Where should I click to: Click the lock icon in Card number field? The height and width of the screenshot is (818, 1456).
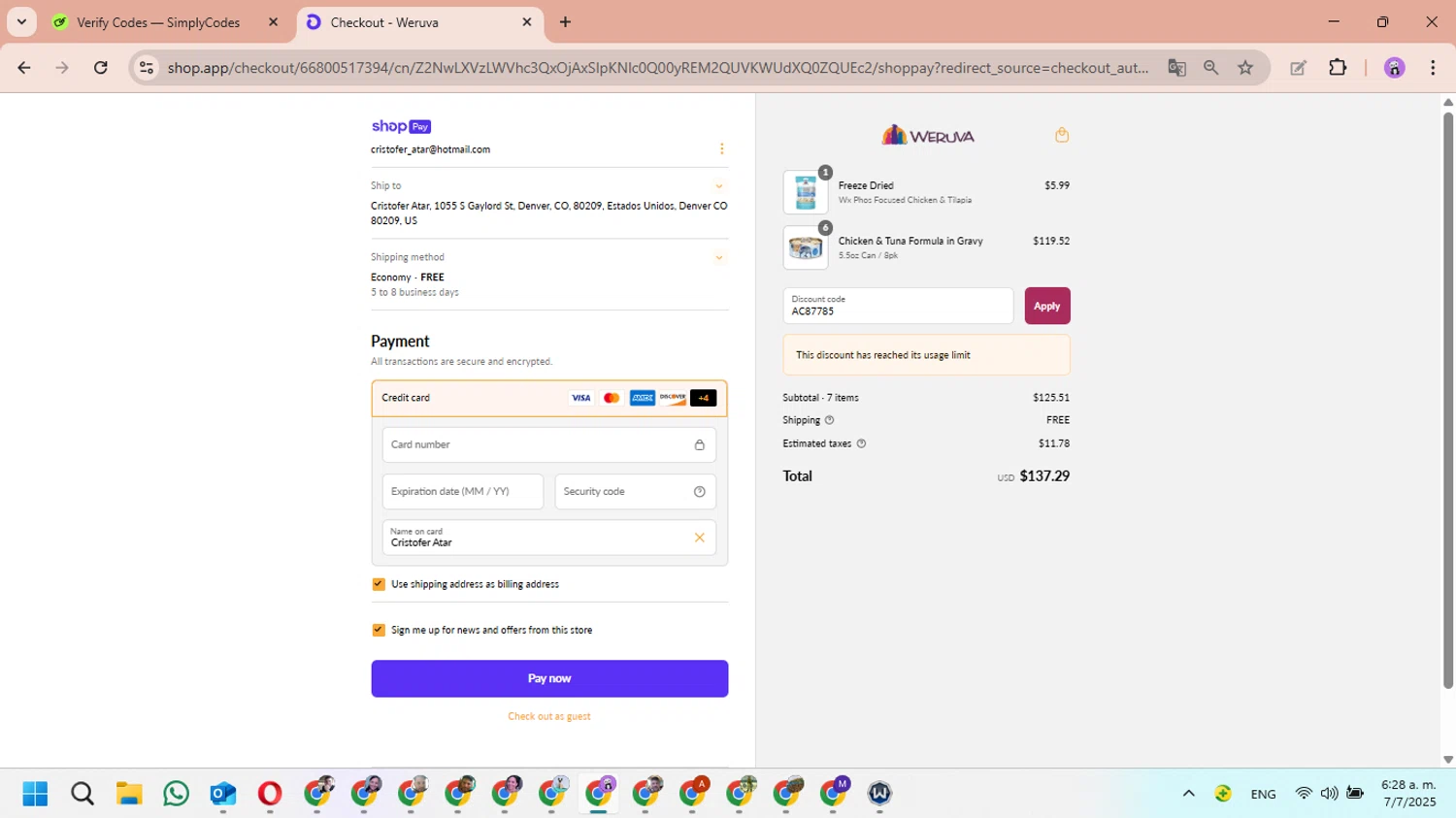point(699,444)
